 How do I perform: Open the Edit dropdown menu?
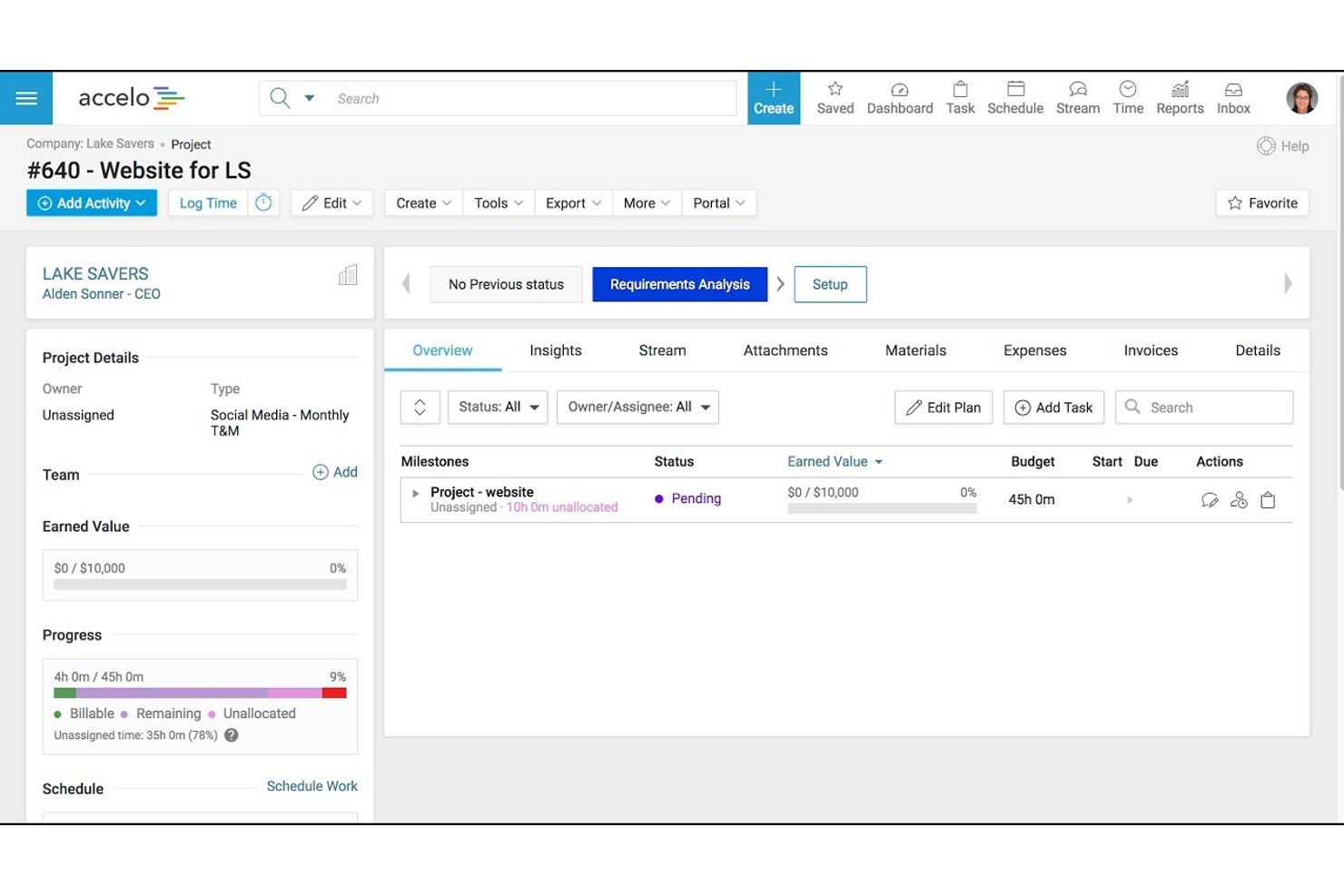pyautogui.click(x=331, y=203)
